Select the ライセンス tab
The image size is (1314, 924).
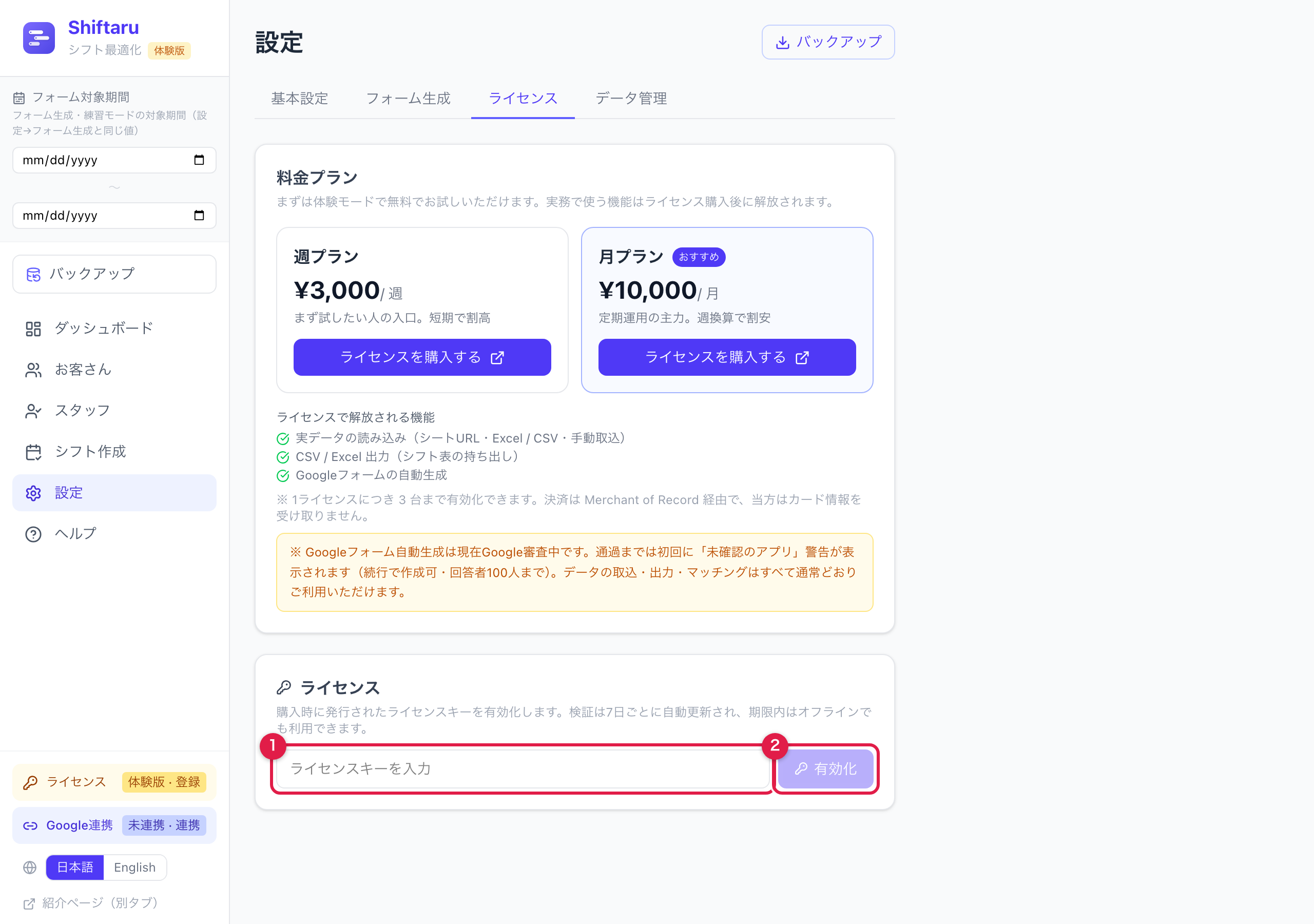coord(523,99)
